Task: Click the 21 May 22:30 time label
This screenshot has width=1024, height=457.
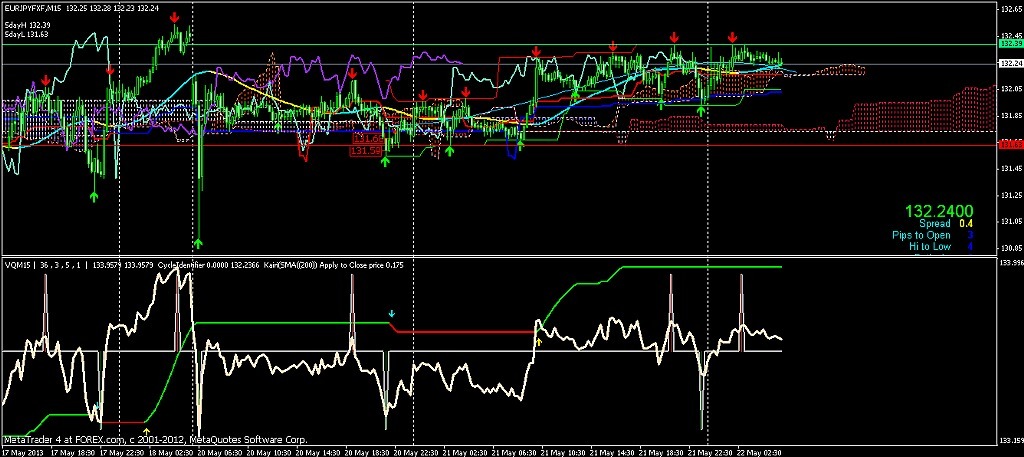Action: coord(711,452)
